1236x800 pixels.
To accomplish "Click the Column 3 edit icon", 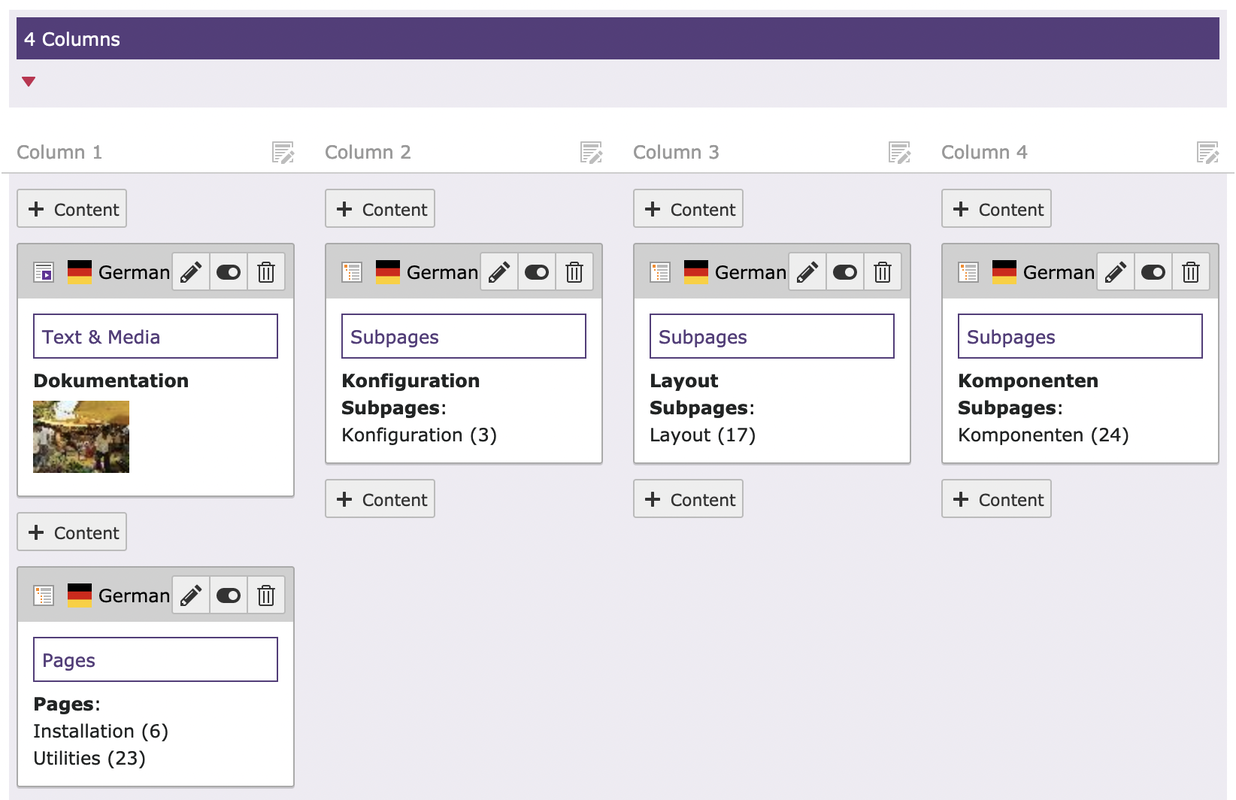I will 900,152.
